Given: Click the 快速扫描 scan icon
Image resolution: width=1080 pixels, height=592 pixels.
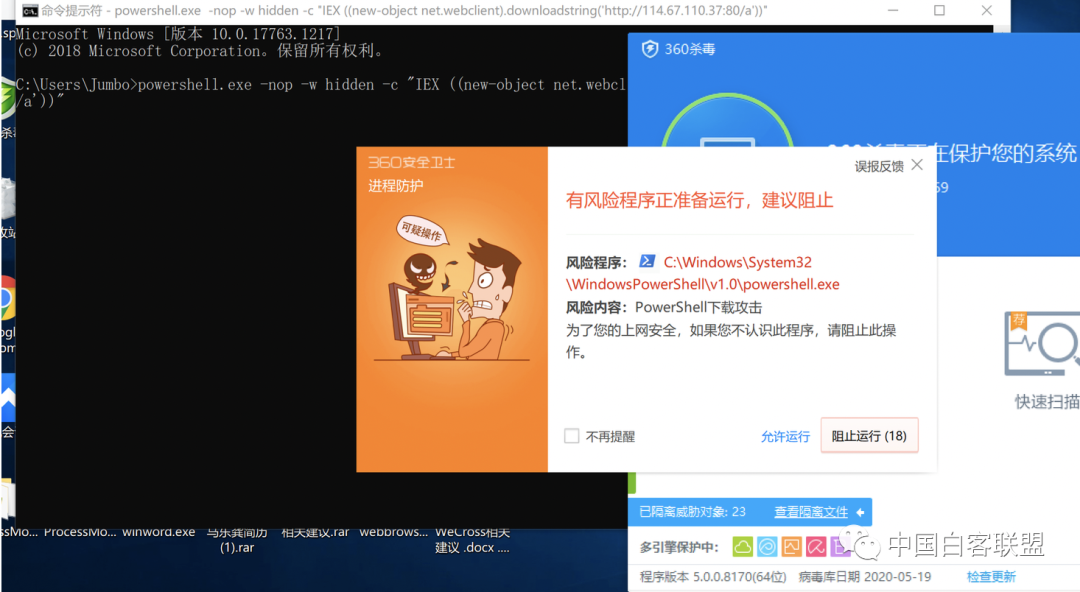Looking at the screenshot, I should [1042, 343].
